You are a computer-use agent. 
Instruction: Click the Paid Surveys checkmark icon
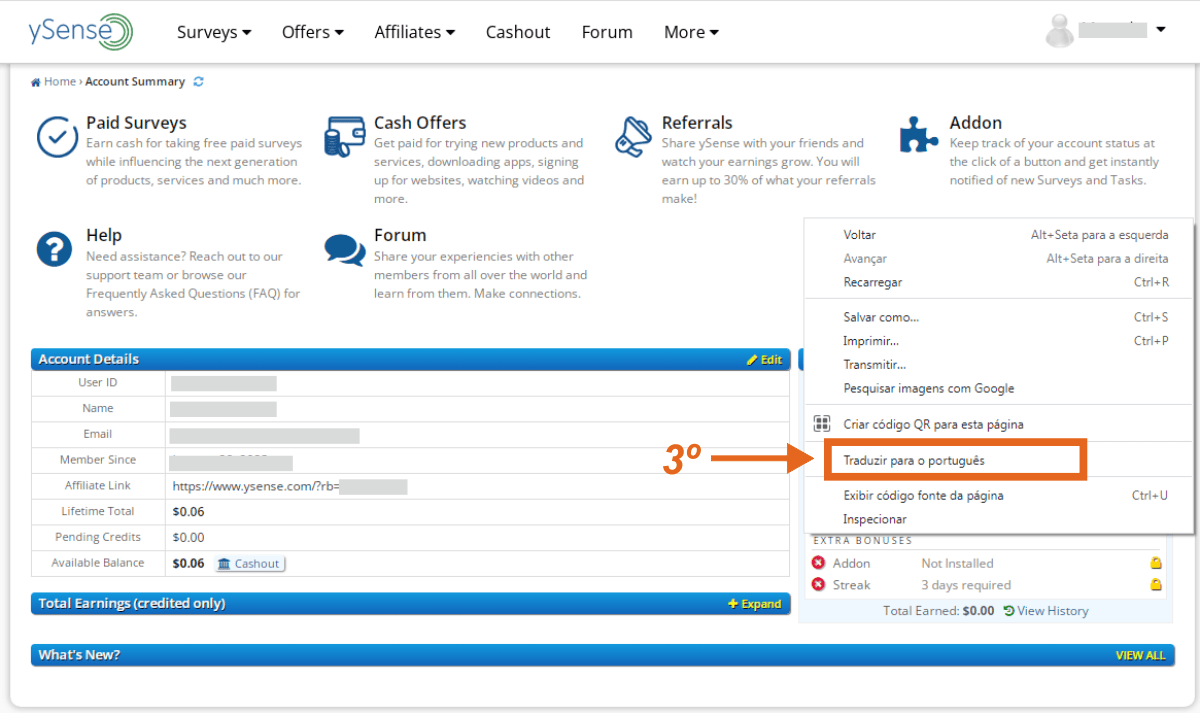click(x=57, y=137)
